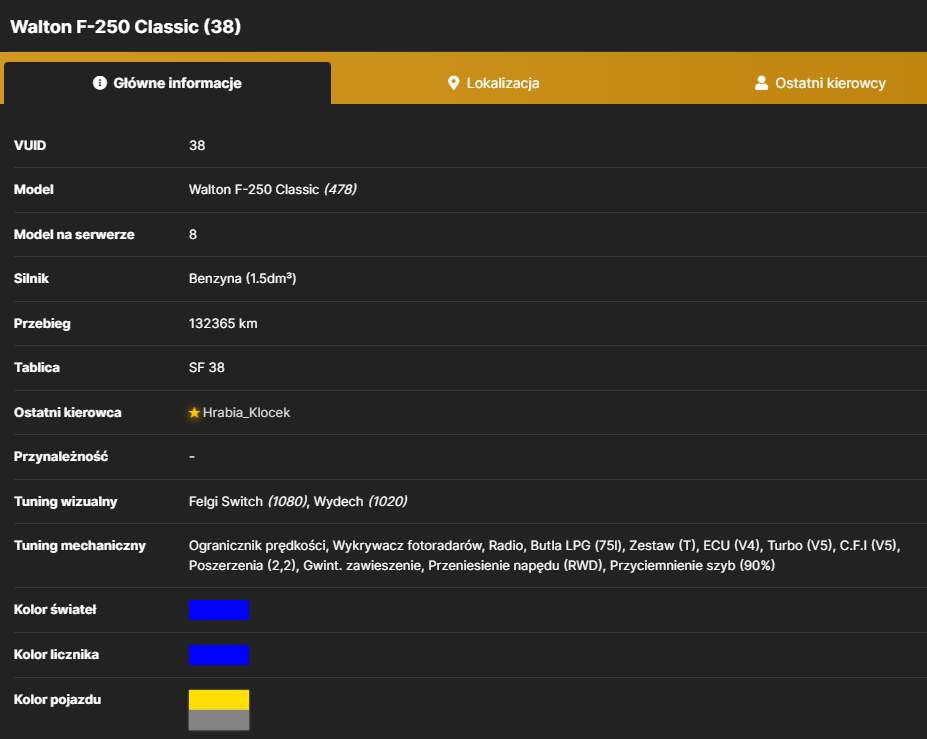Screen dimensions: 927x739
Task: Click the Kolor pojazdu row label
Action: [57, 699]
